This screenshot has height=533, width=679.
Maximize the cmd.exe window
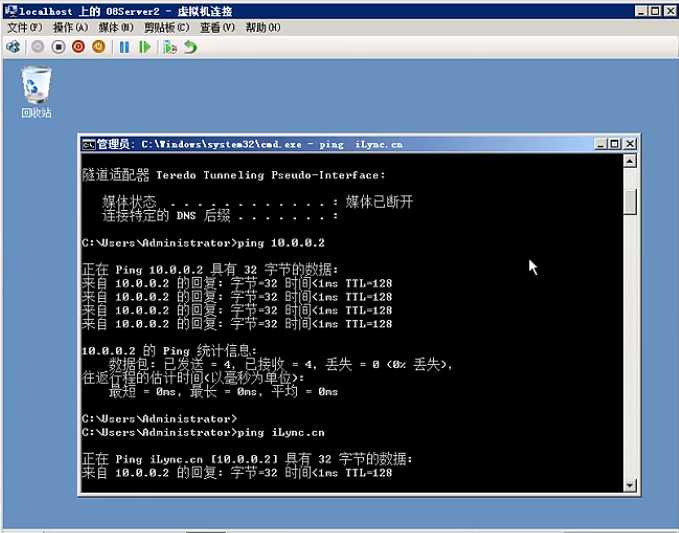tap(614, 144)
